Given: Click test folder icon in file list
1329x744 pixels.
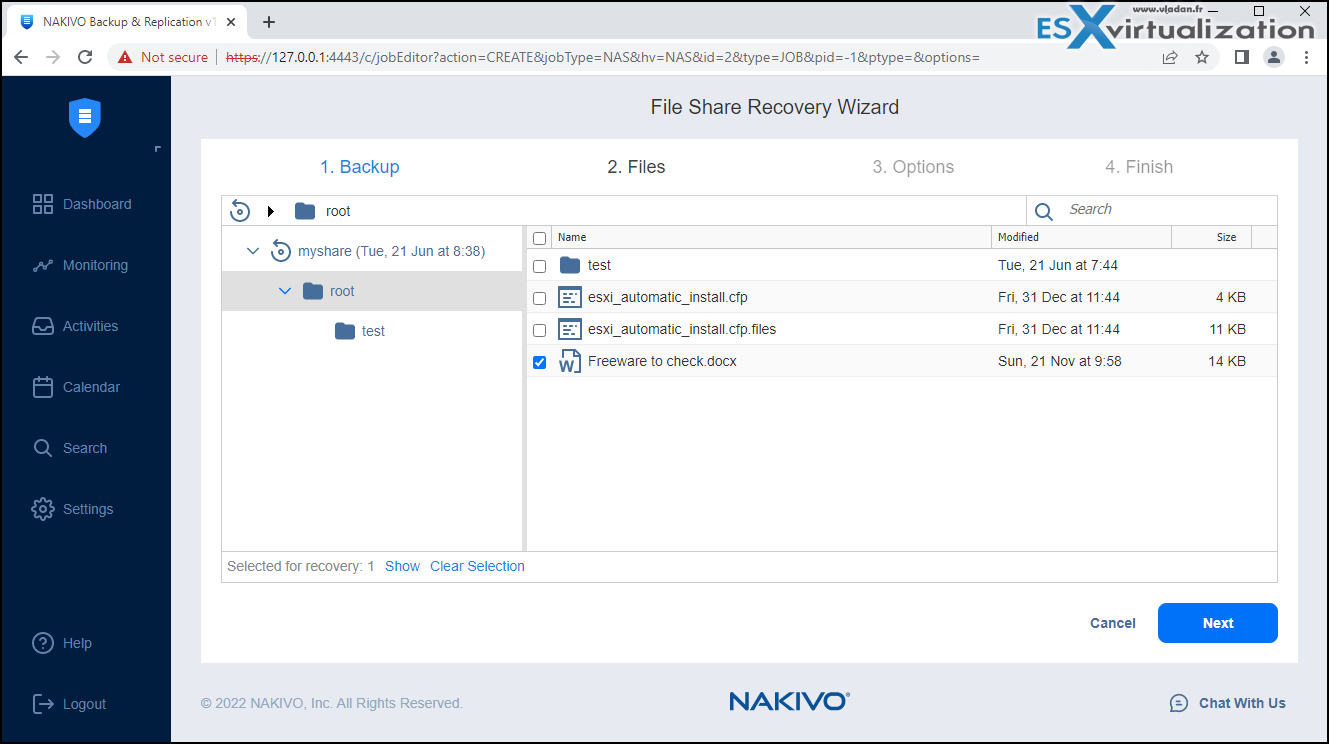Looking at the screenshot, I should pyautogui.click(x=570, y=265).
